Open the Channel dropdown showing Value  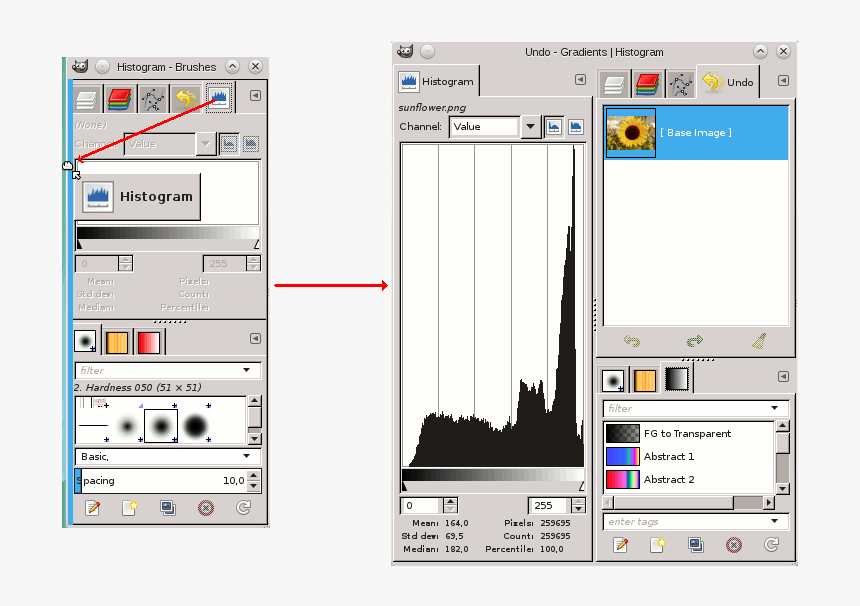(531, 126)
